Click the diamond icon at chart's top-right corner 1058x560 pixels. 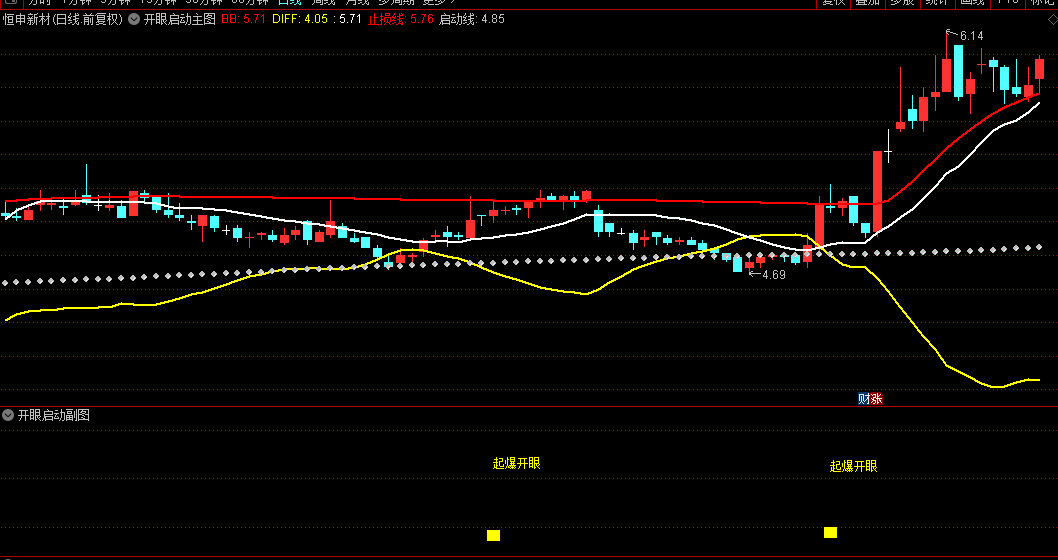pyautogui.click(x=1051, y=20)
